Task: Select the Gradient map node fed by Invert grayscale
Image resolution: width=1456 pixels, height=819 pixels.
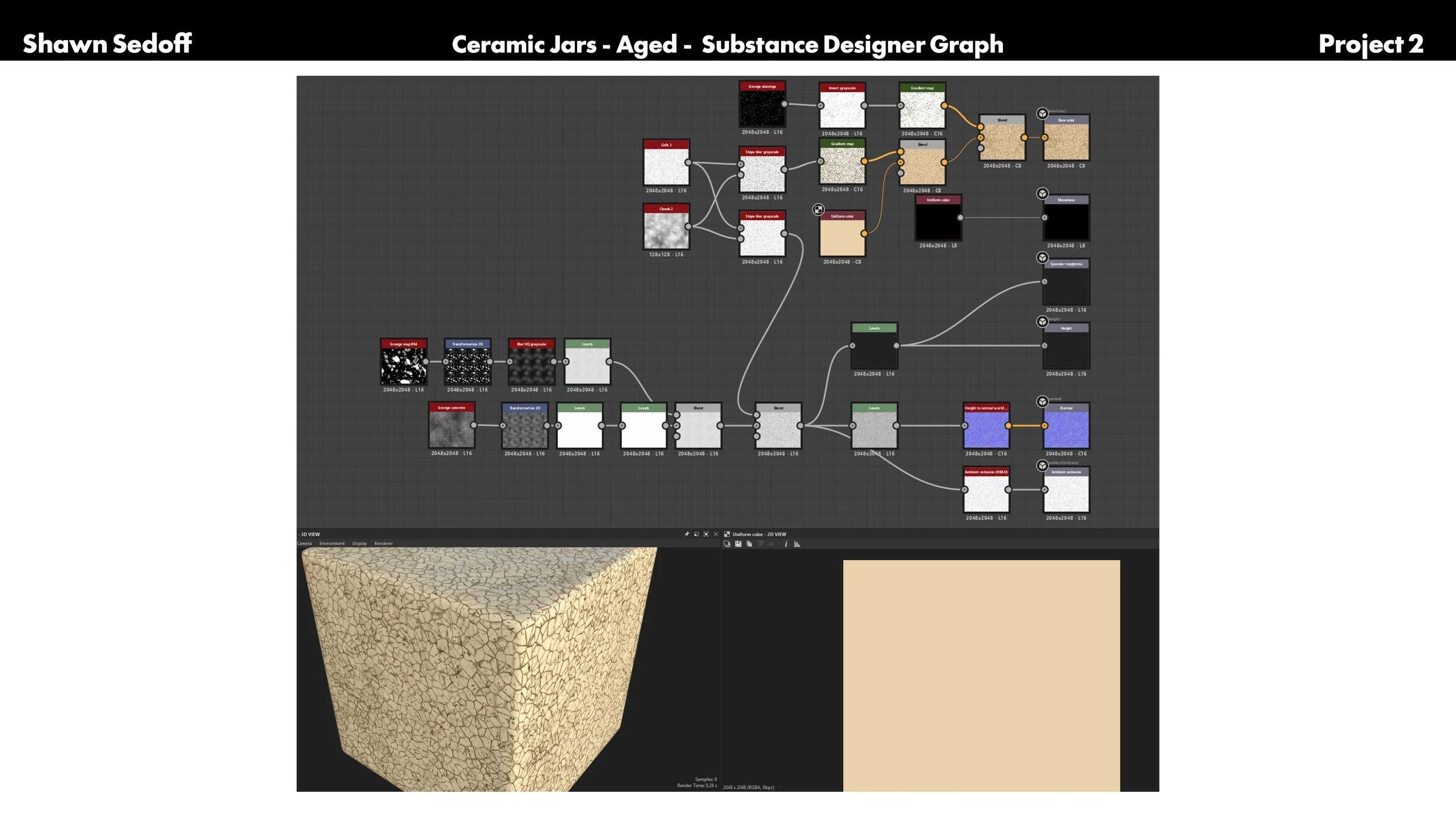Action: 923,105
